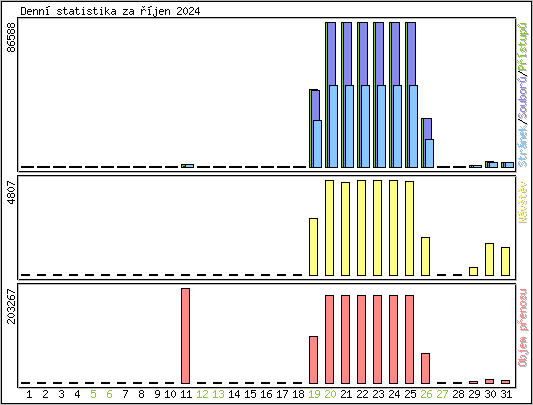Click the purple files bar for day 25
The image size is (533, 405).
pos(411,54)
